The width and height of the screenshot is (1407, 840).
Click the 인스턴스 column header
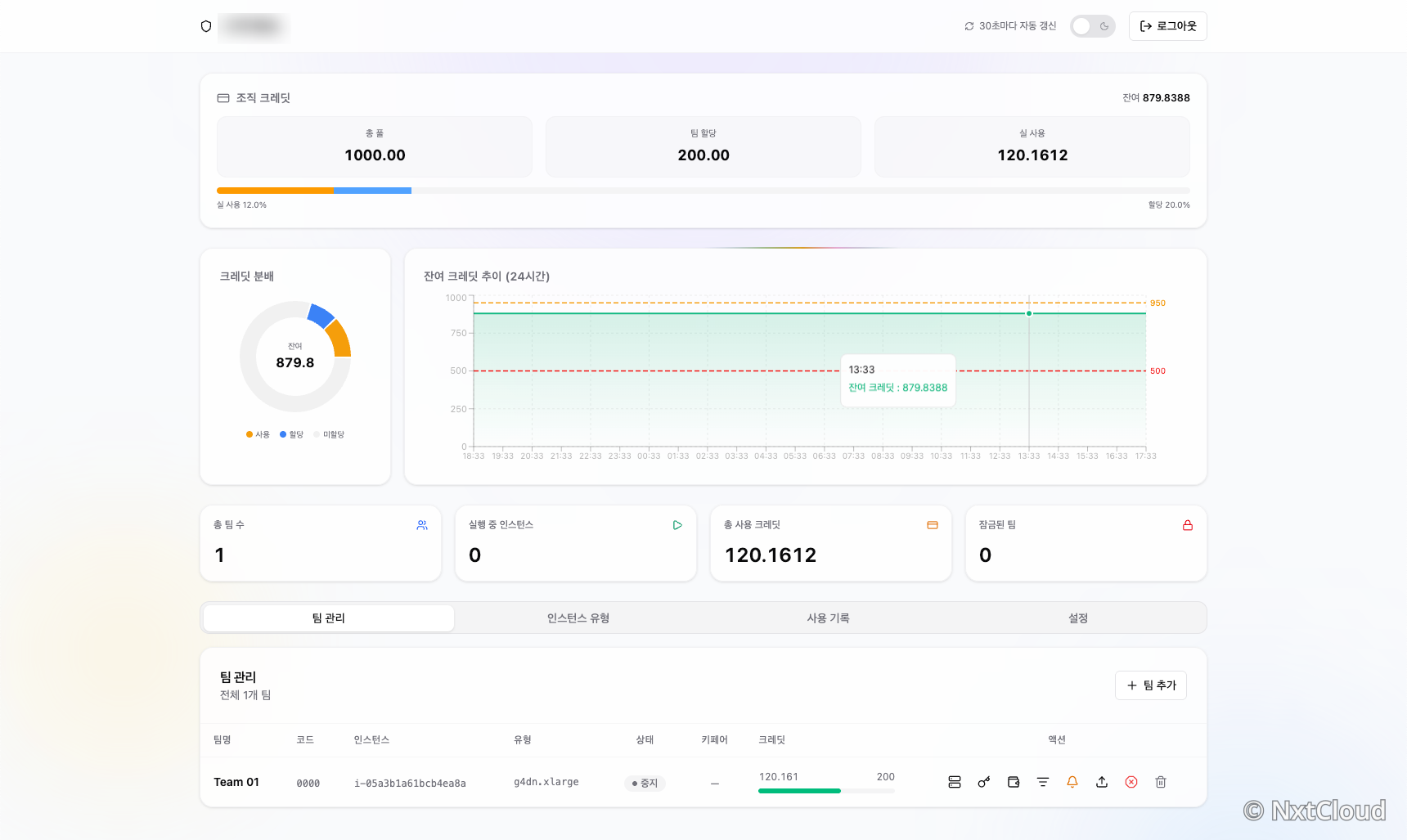click(x=371, y=740)
